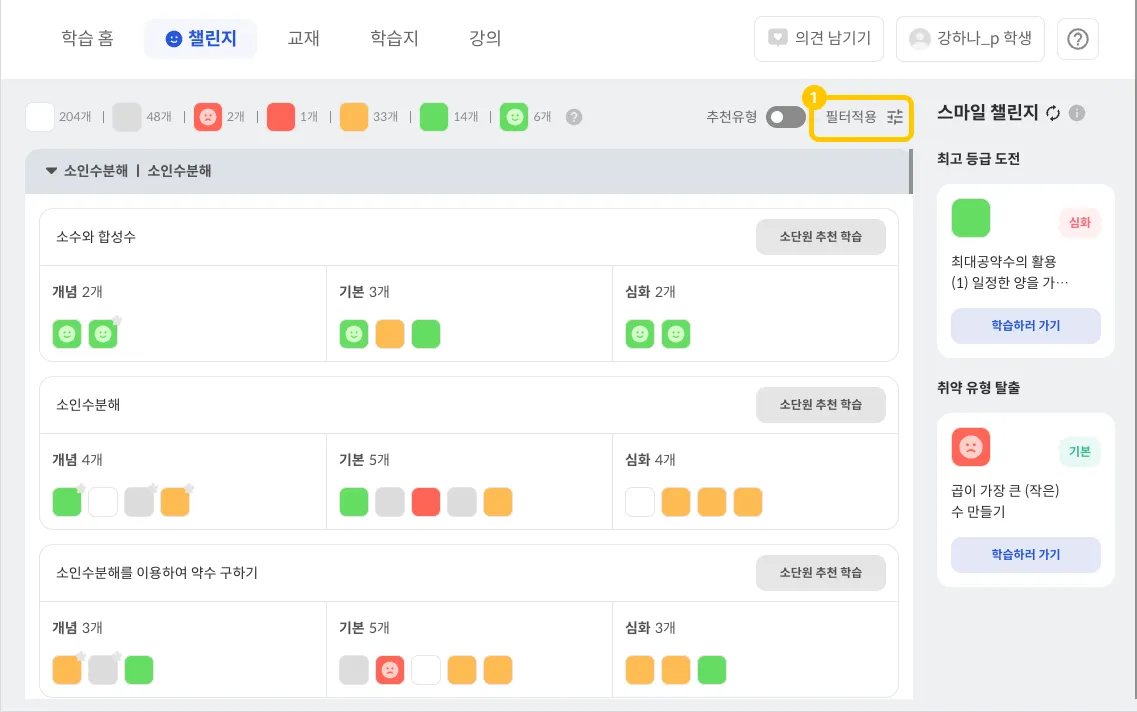This screenshot has height=712, width=1137.
Task: Open orange tile in 소수와 합성수 기본
Action: click(x=390, y=334)
